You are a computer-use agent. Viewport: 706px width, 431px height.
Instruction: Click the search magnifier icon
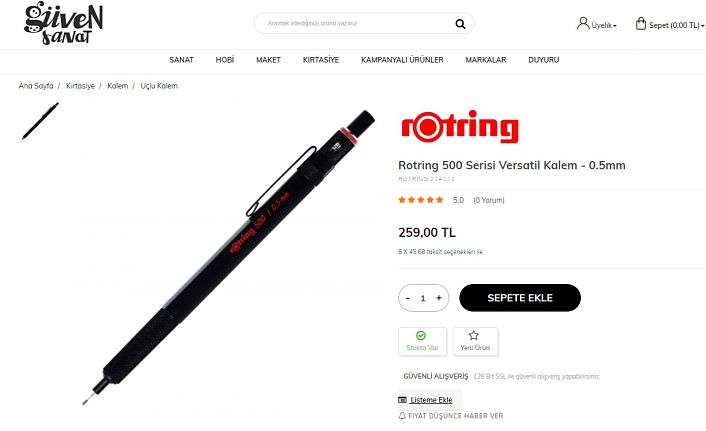click(x=460, y=24)
